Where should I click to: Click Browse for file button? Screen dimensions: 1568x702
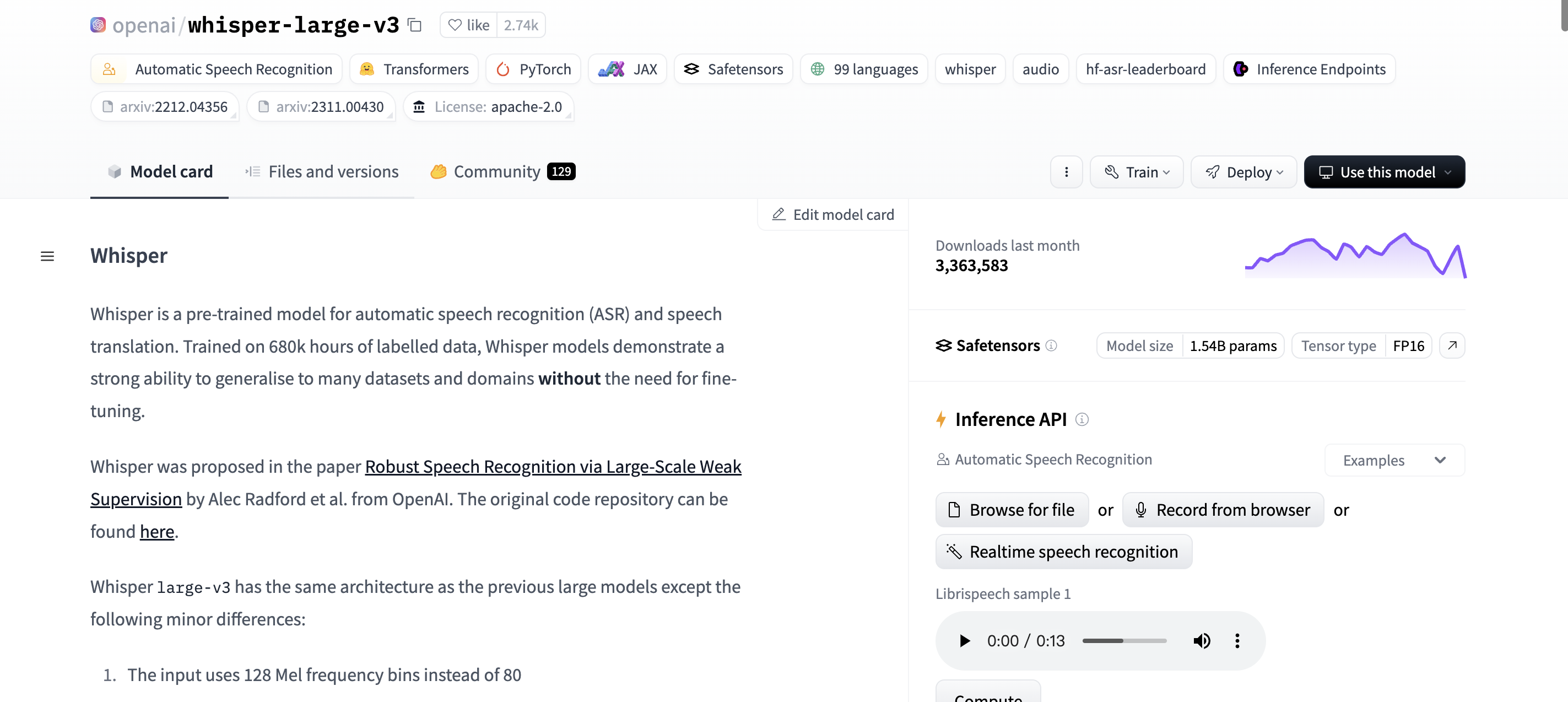point(1012,510)
